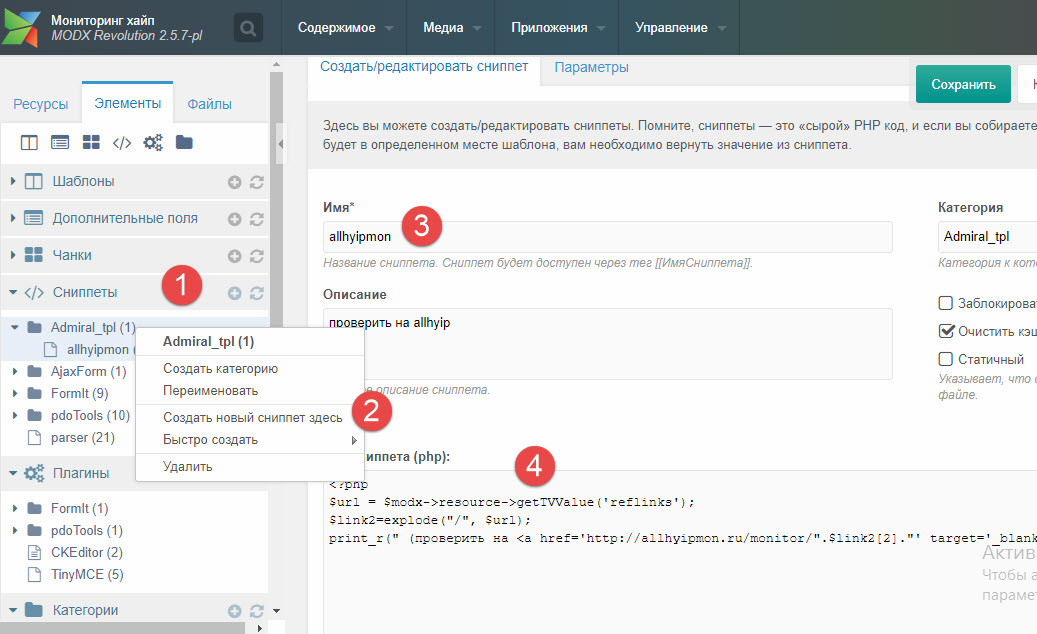Screen dimensions: 1037x634
Task: Open the Параметры tab
Action: (591, 67)
